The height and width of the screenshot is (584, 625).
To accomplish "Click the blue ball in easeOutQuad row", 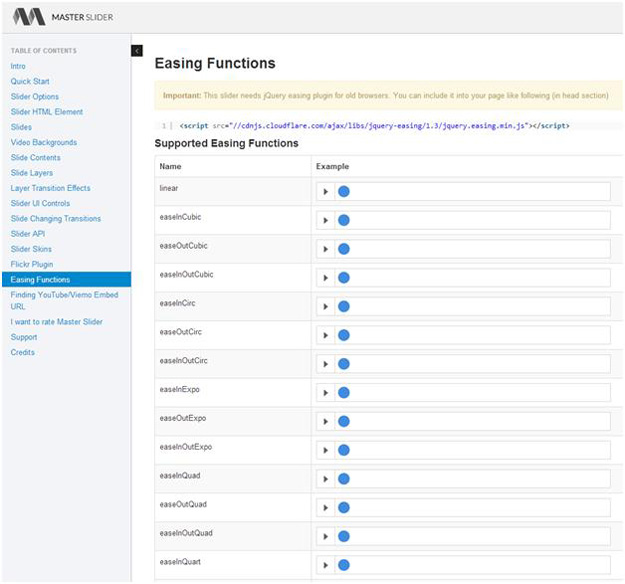I will point(344,507).
